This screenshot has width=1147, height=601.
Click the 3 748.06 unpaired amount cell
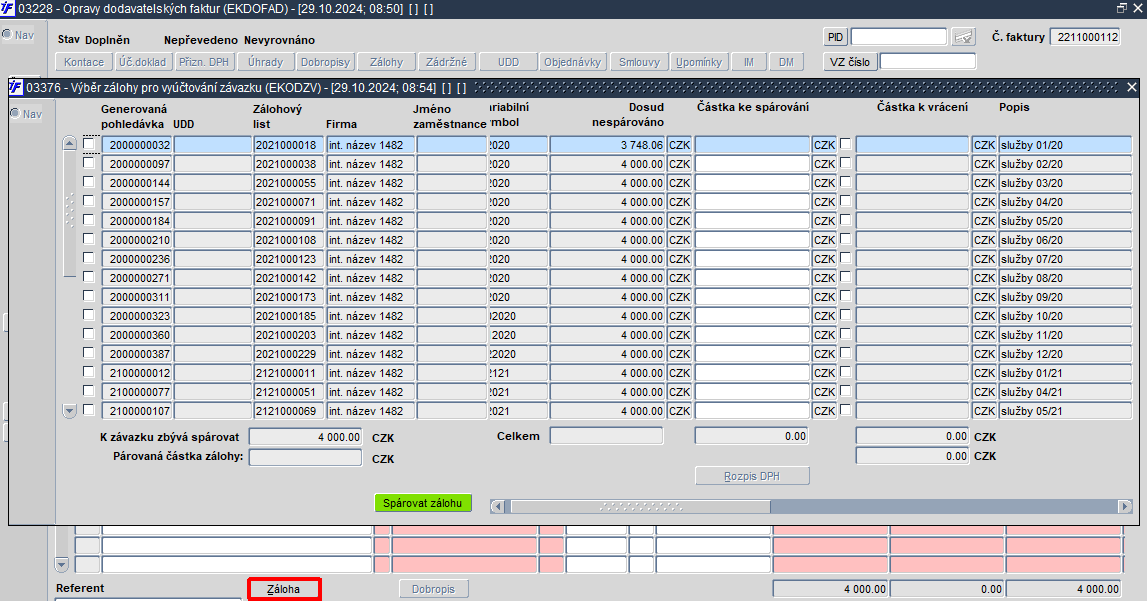coord(607,145)
